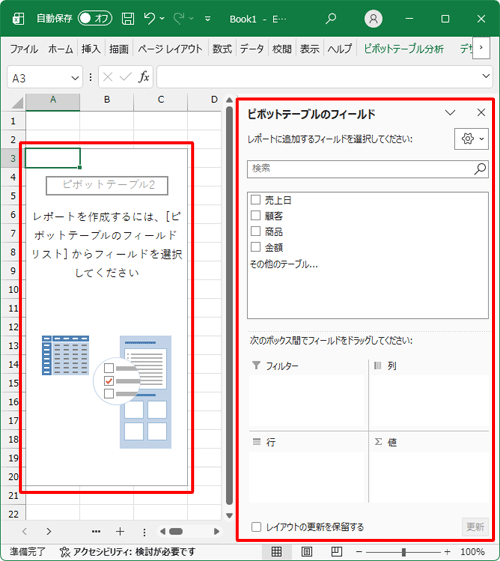This screenshot has width=500, height=561.
Task: Check the 売上日 field checkbox
Action: pos(255,200)
